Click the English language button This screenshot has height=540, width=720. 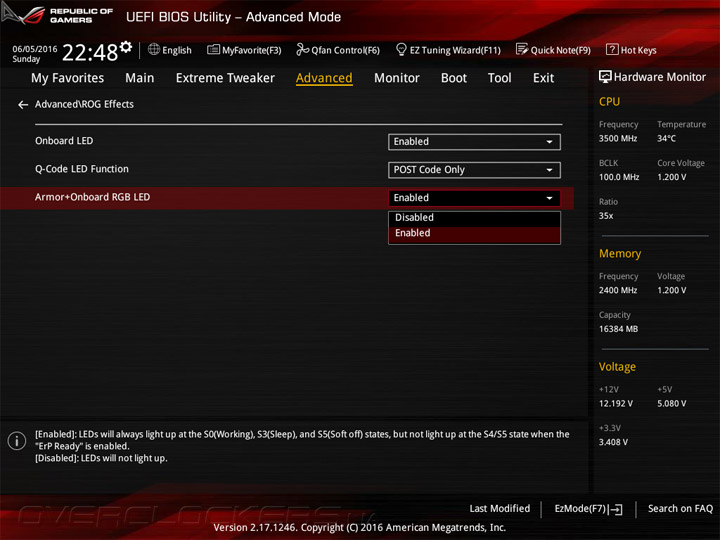click(169, 50)
